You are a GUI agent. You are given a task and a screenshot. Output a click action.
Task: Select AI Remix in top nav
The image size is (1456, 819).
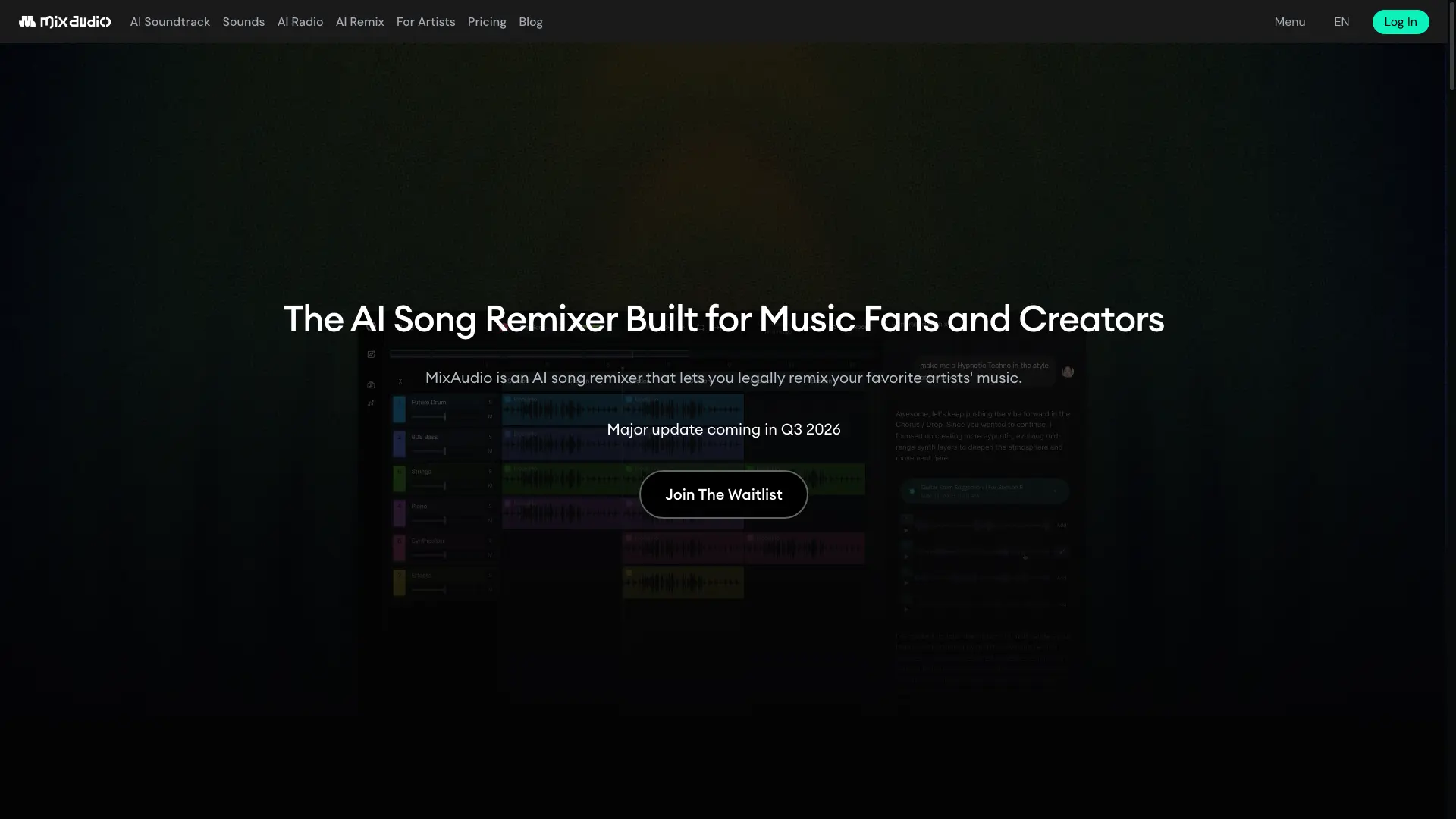[x=360, y=21]
